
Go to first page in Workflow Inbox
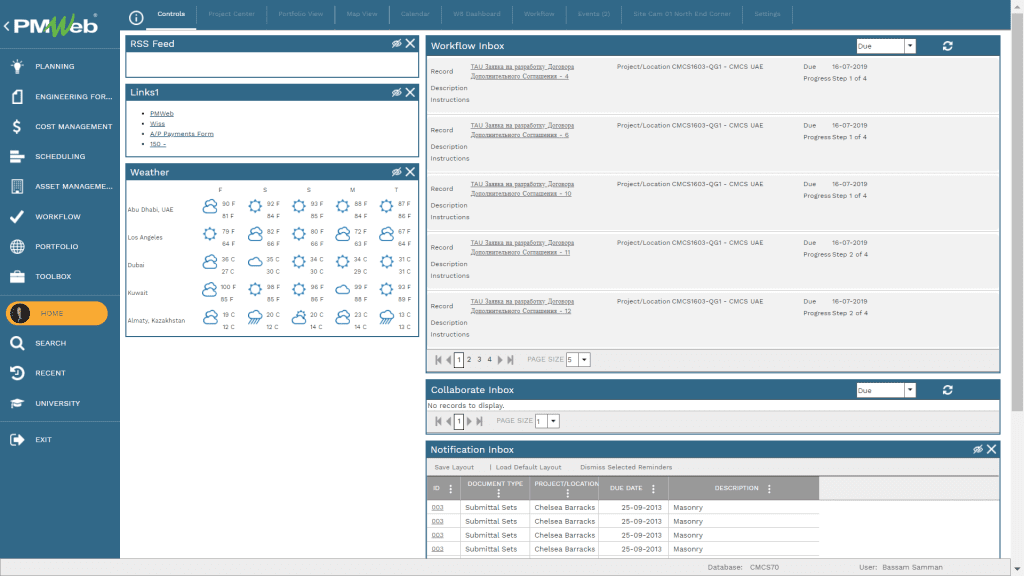click(438, 360)
